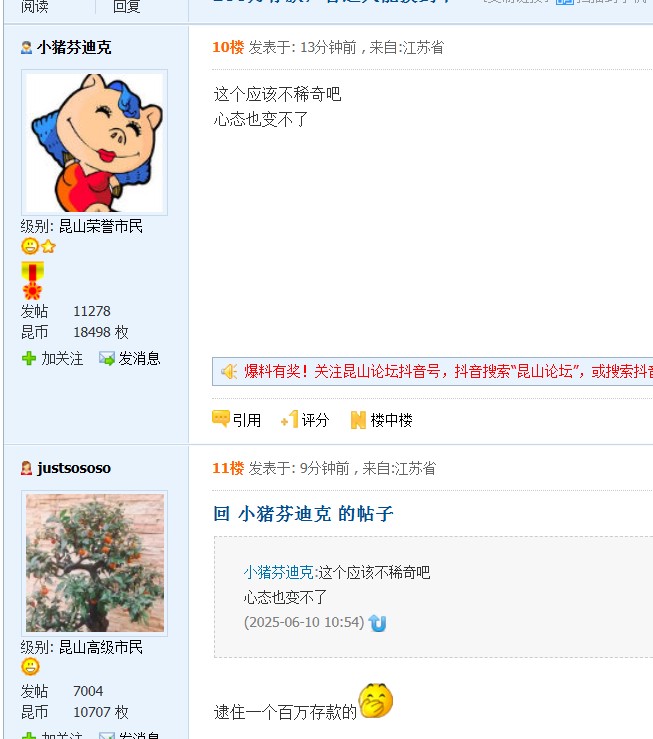Open 楼中楼 nested replies on floor 10
653x739 pixels.
[358, 419]
